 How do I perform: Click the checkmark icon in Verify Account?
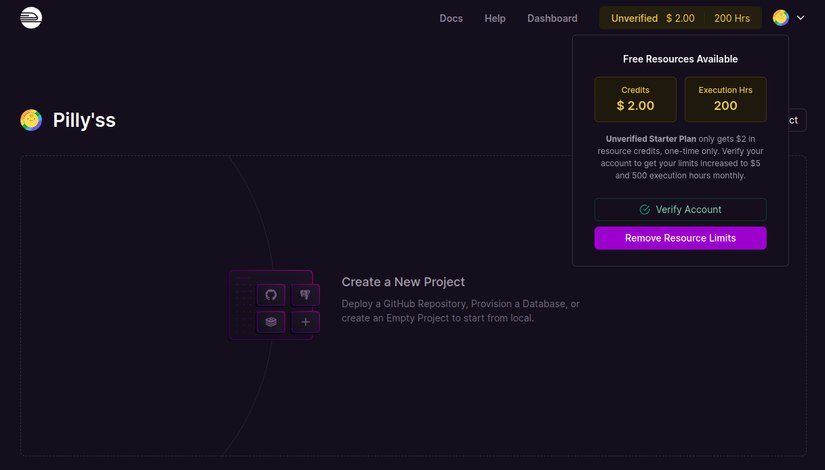644,209
